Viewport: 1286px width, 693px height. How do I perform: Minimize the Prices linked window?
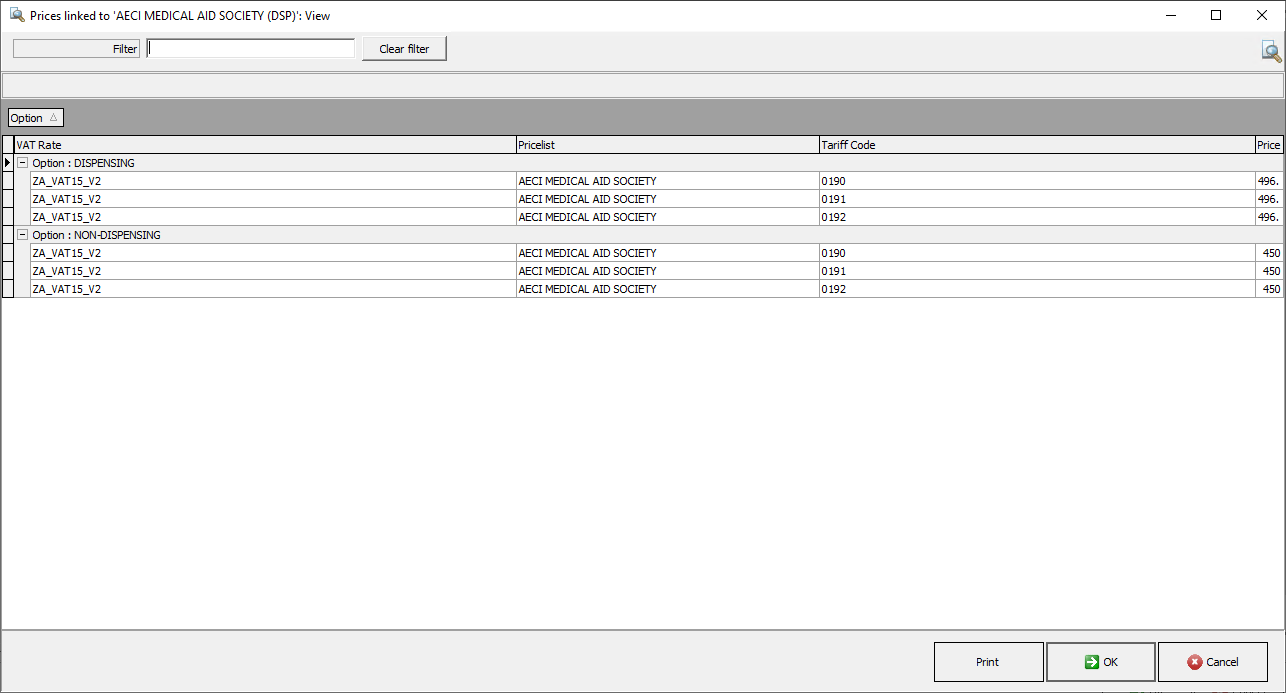pyautogui.click(x=1170, y=15)
